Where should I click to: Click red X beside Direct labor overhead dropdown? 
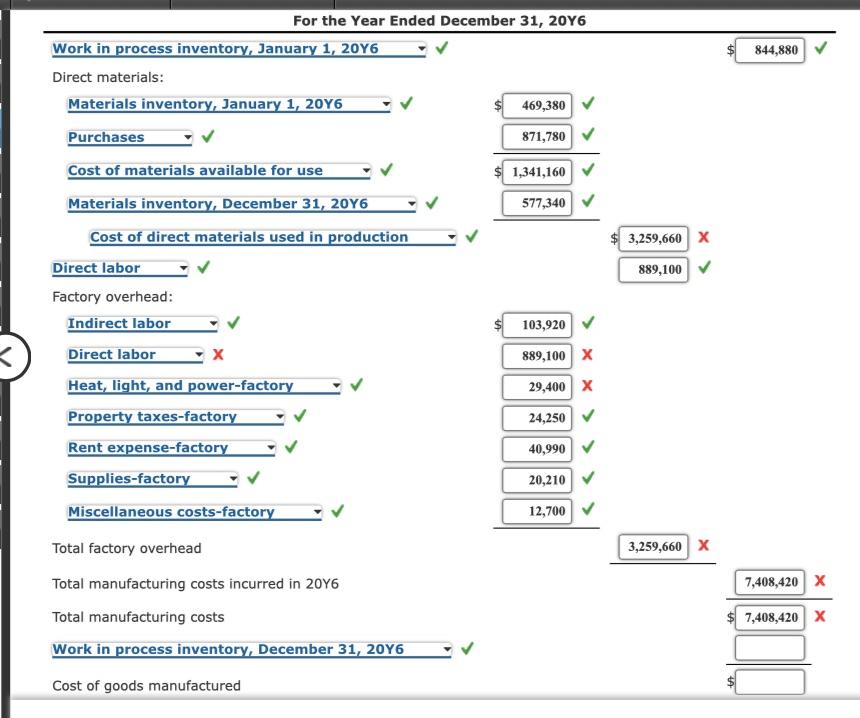pyautogui.click(x=218, y=354)
